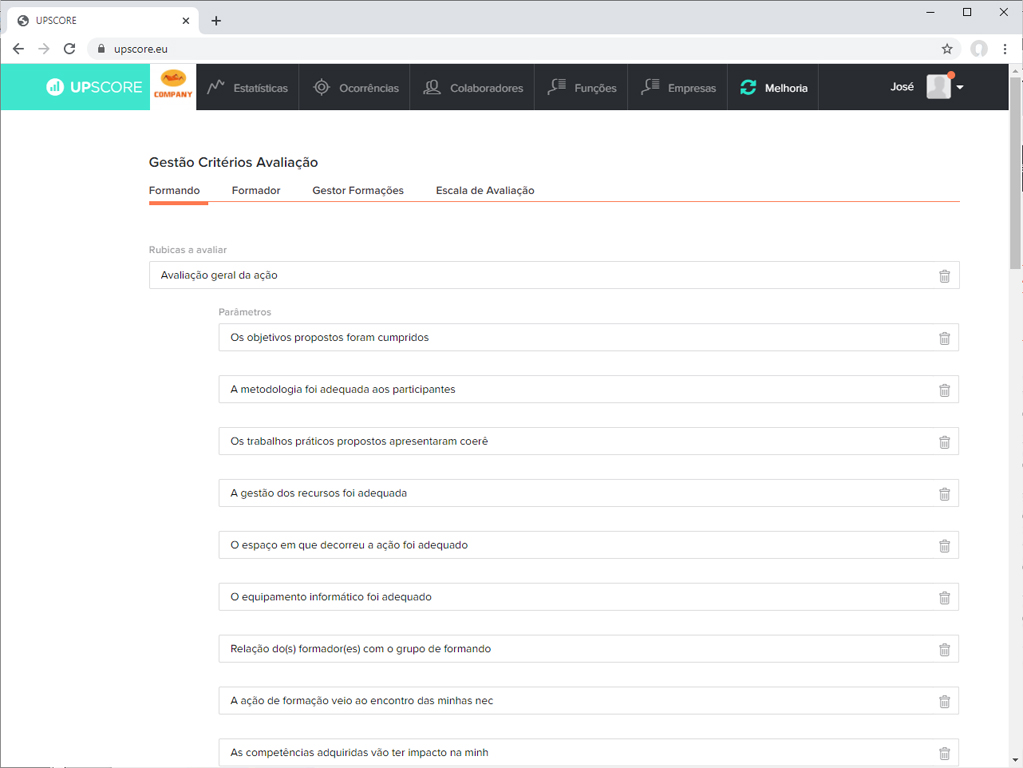Delete 'As competências adquiridas' parameter
The height and width of the screenshot is (768, 1023).
click(x=944, y=753)
